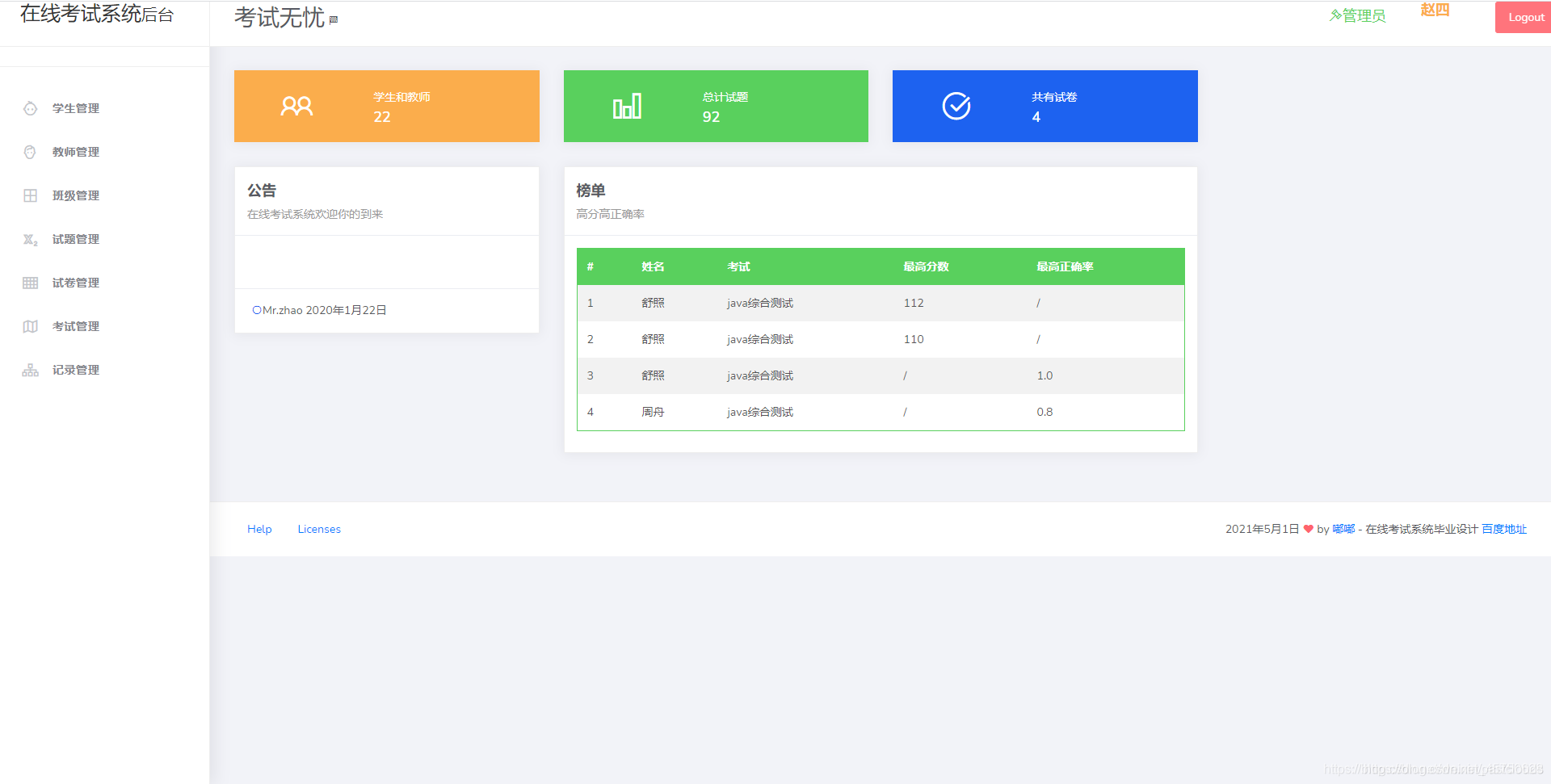Screen dimensions: 1551x784
Task: Click the 高分高正确率 subtitle
Action: pyautogui.click(x=610, y=214)
